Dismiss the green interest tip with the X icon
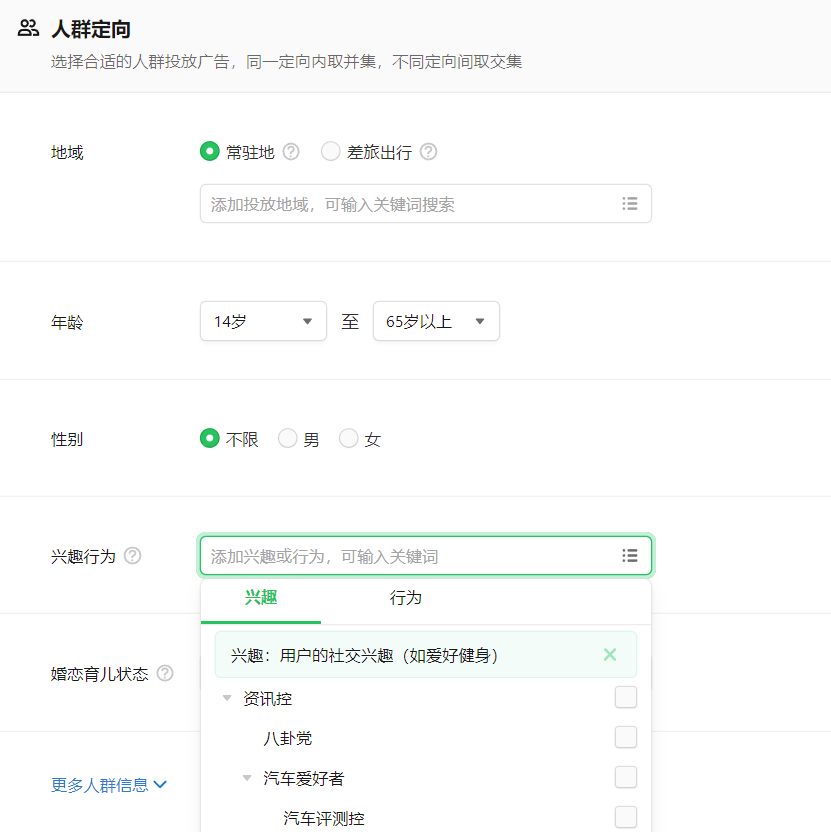Screen dimensions: 831x832 coord(609,655)
